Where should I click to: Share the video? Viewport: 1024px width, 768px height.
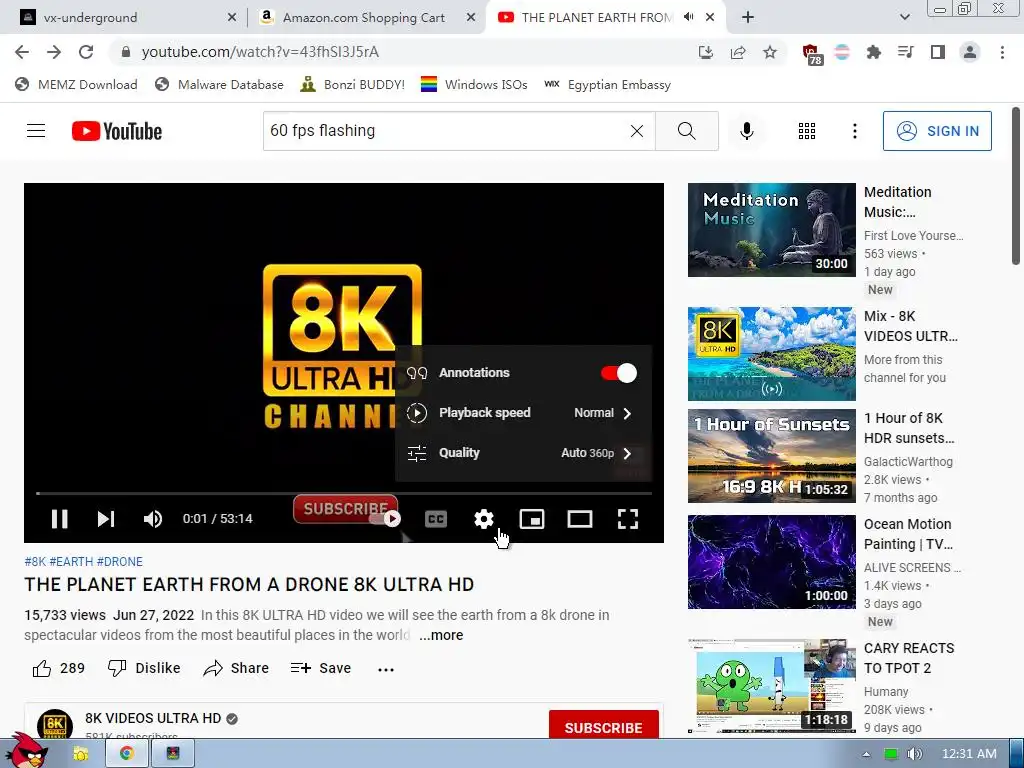(236, 668)
